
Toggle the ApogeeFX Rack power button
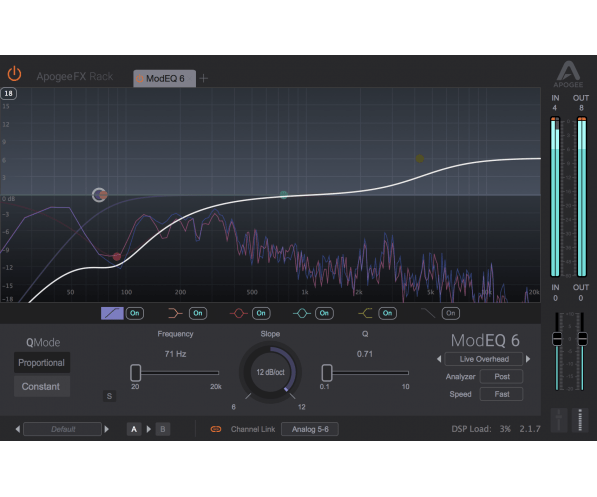(14, 74)
